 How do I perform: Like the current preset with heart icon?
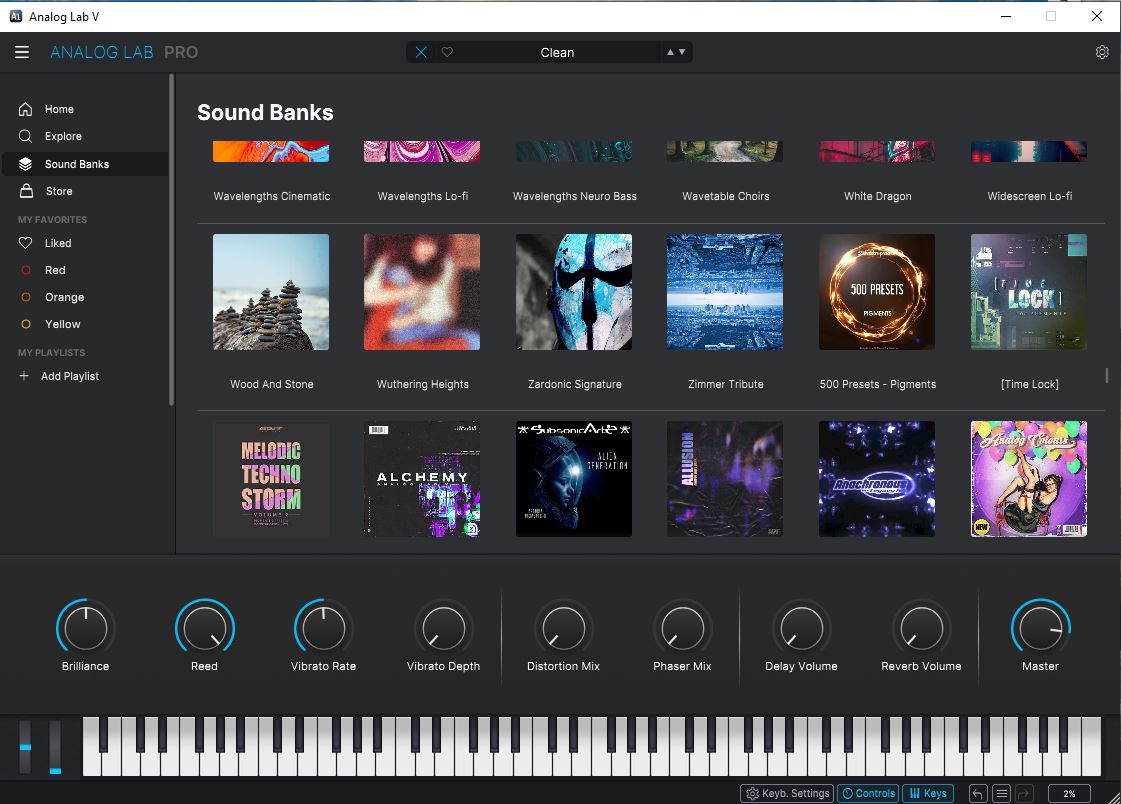tap(447, 52)
